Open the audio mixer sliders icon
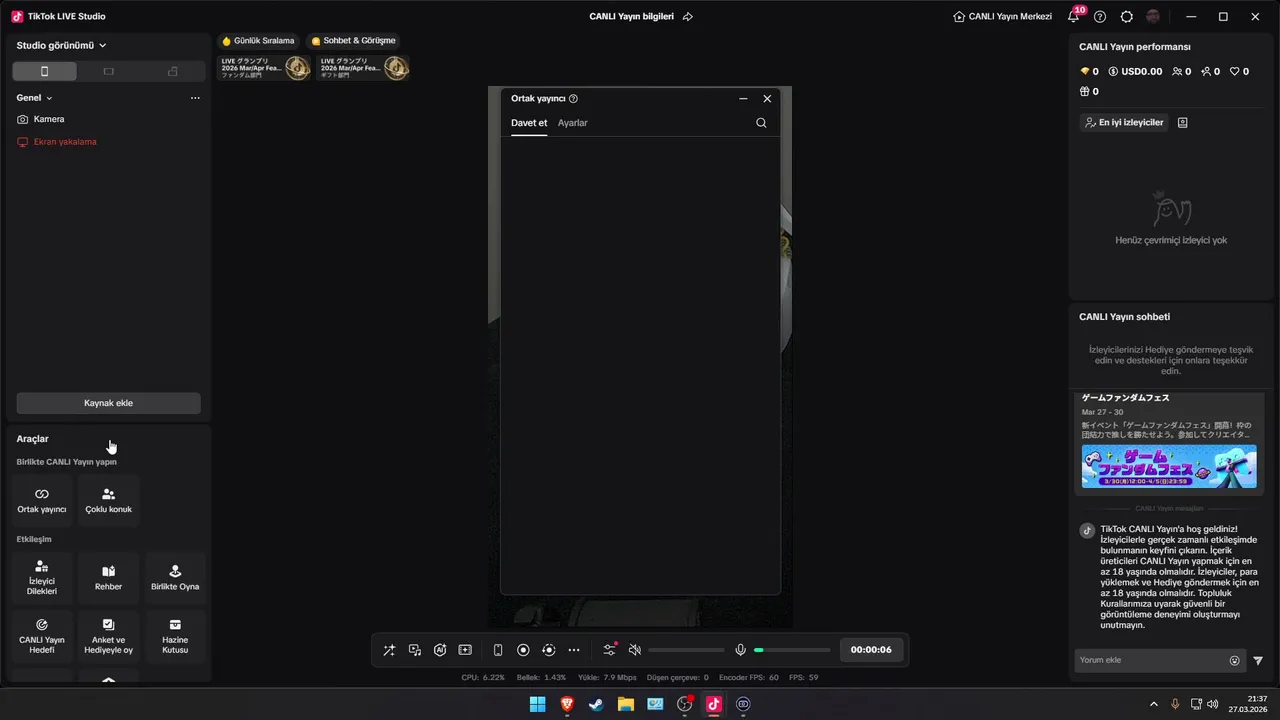The height and width of the screenshot is (720, 1280). [x=609, y=650]
